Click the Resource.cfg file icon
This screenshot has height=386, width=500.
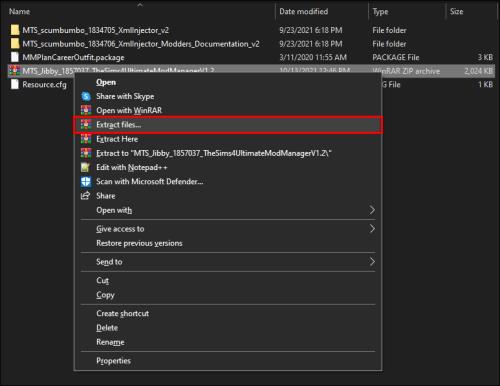[15, 84]
